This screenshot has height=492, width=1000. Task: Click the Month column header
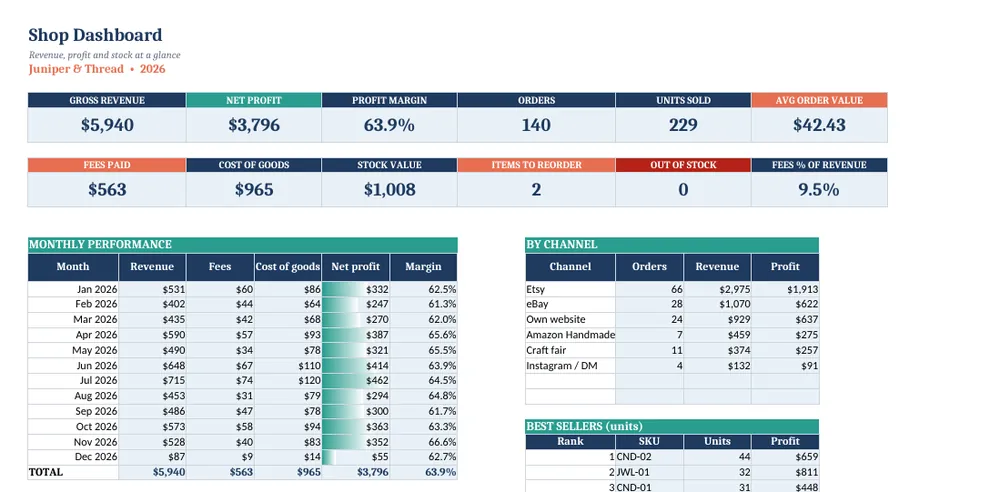(x=73, y=267)
